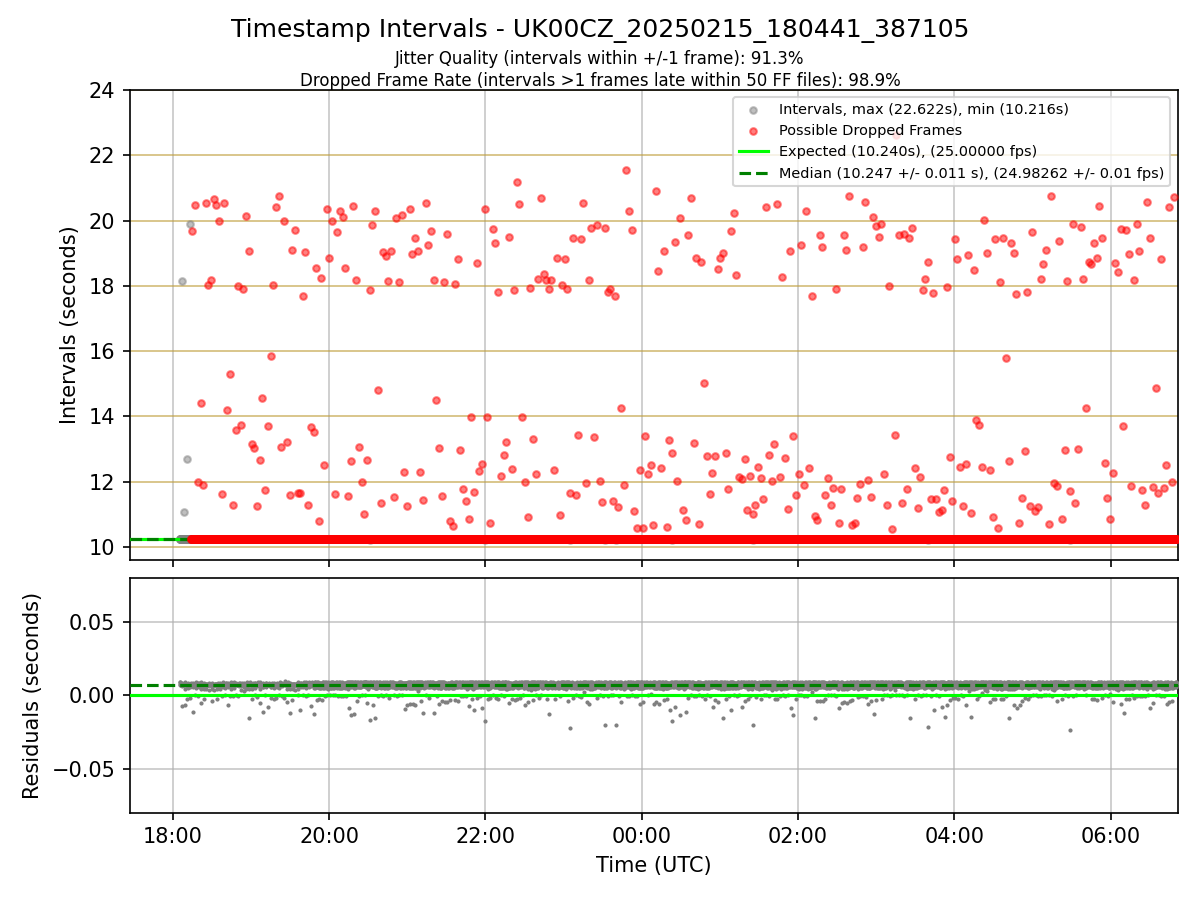Viewport: 1200px width, 900px height.
Task: Click the '18:00' x-axis tick label
Action: (x=173, y=834)
